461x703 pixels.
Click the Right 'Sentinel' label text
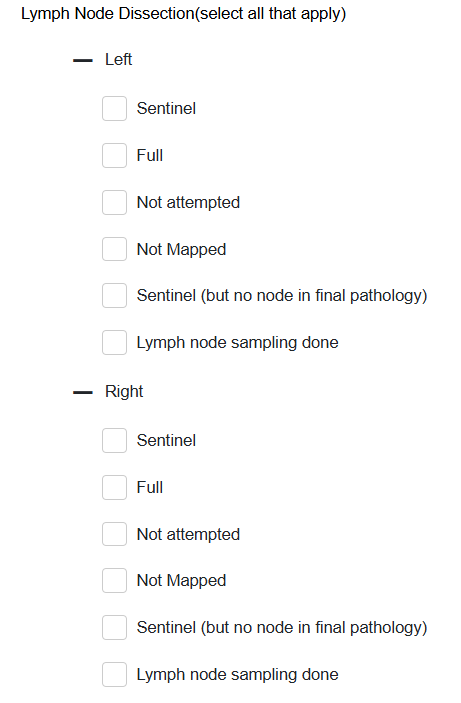166,440
